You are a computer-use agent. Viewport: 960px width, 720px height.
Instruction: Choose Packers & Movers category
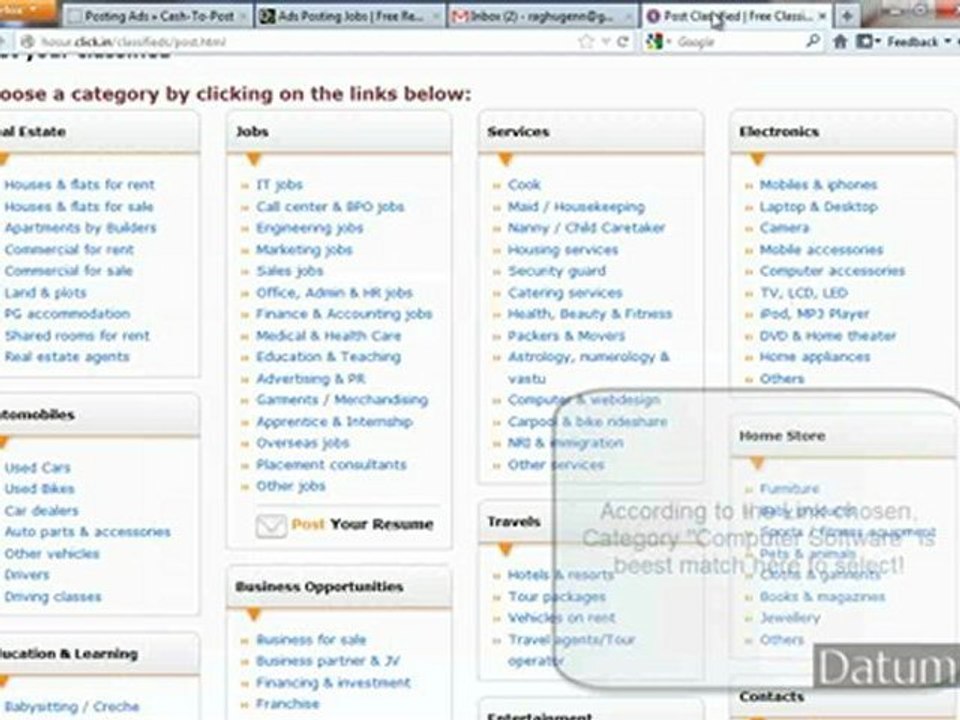click(x=566, y=336)
